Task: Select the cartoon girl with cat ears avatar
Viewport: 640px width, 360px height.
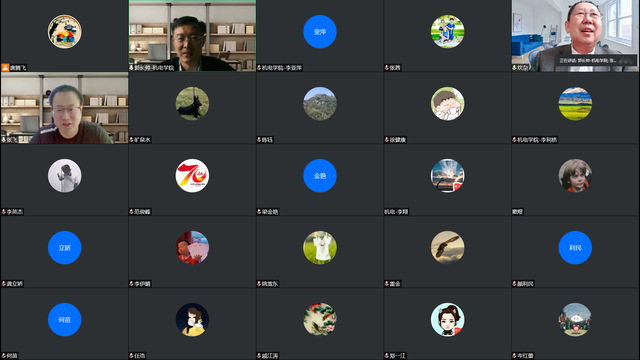Action: (x=447, y=320)
